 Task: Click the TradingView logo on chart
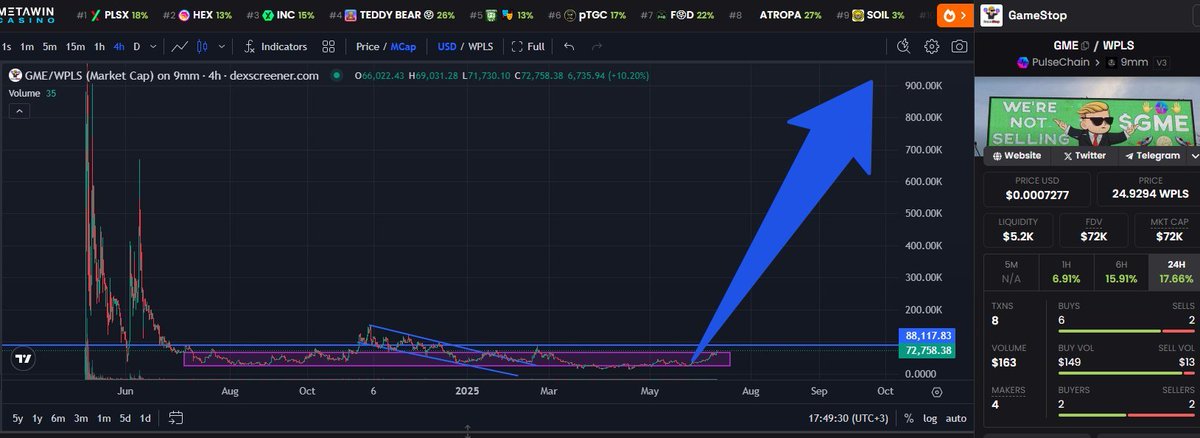(24, 359)
